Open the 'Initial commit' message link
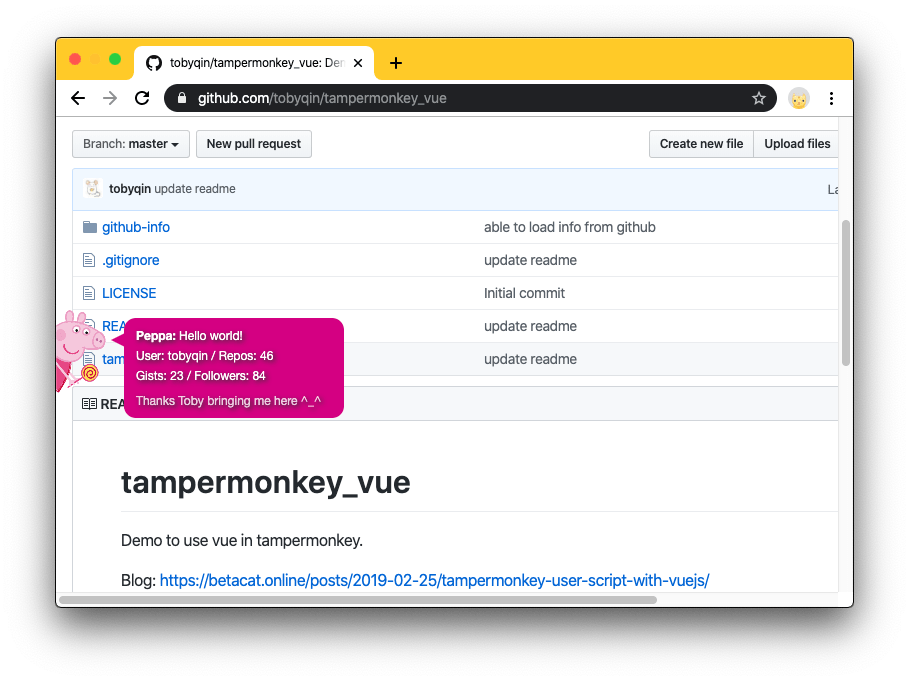Viewport: 909px width, 681px height. pyautogui.click(x=524, y=293)
